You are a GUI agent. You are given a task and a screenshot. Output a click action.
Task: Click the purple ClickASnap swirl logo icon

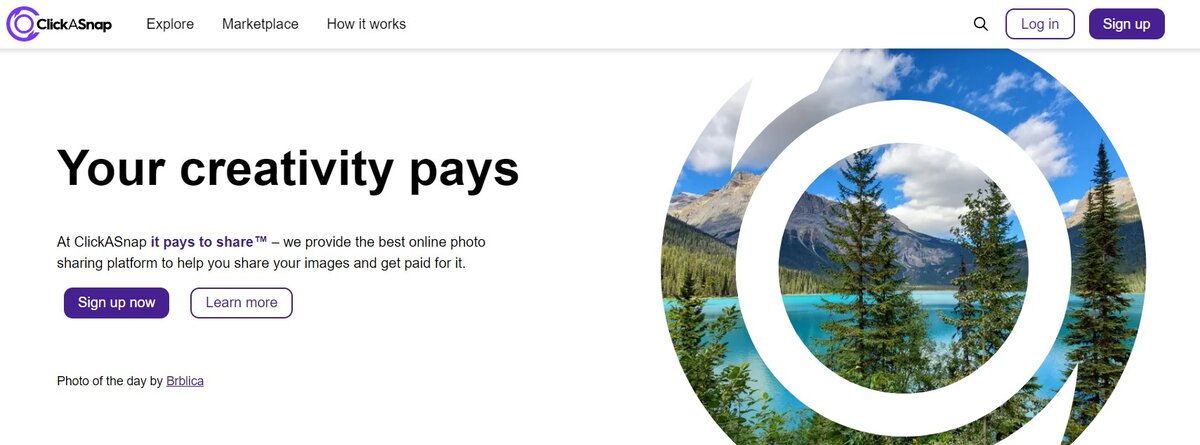point(22,24)
